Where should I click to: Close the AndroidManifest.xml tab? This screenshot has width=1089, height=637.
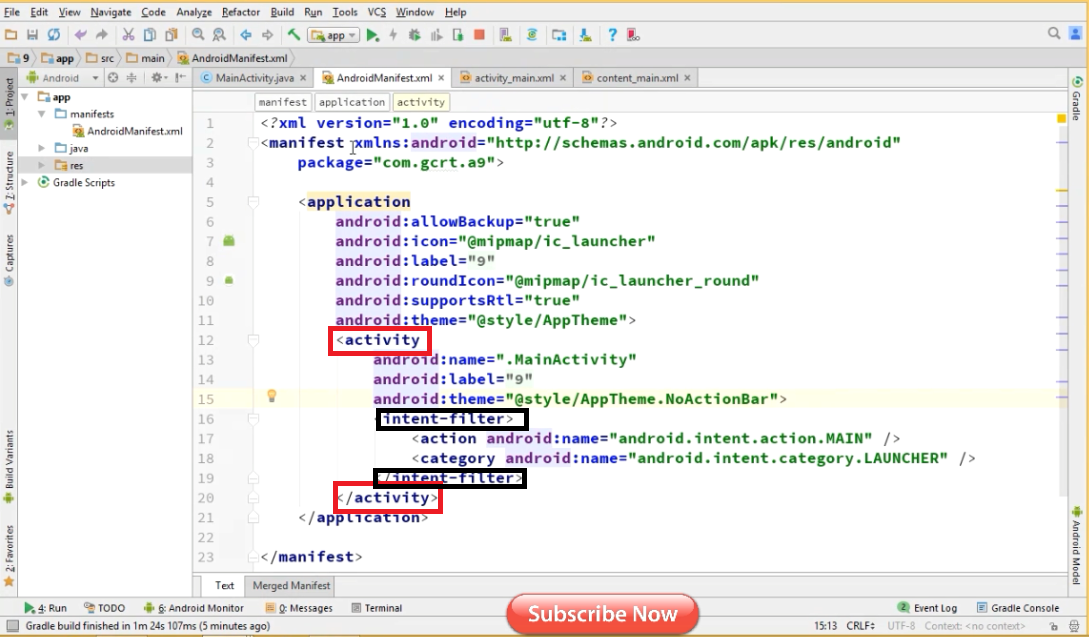[441, 78]
